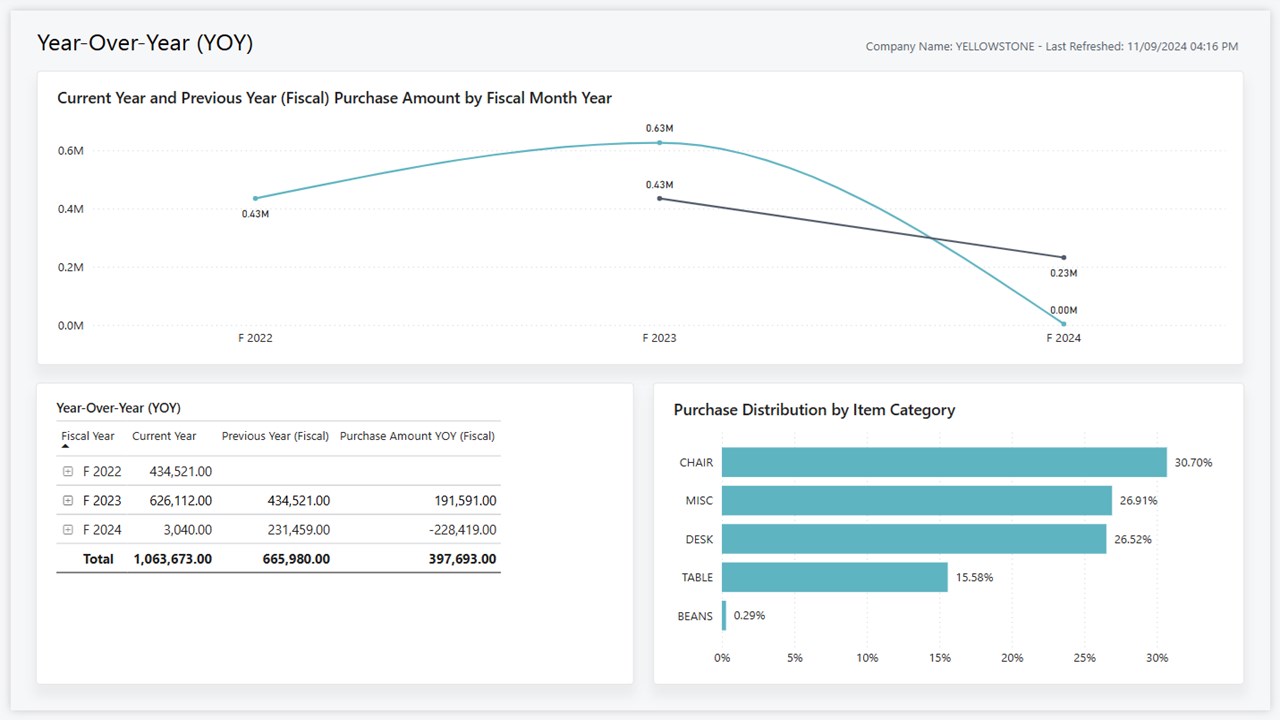Click the Purchase Distribution by Item Category title
Image resolution: width=1280 pixels, height=720 pixels.
pos(814,410)
